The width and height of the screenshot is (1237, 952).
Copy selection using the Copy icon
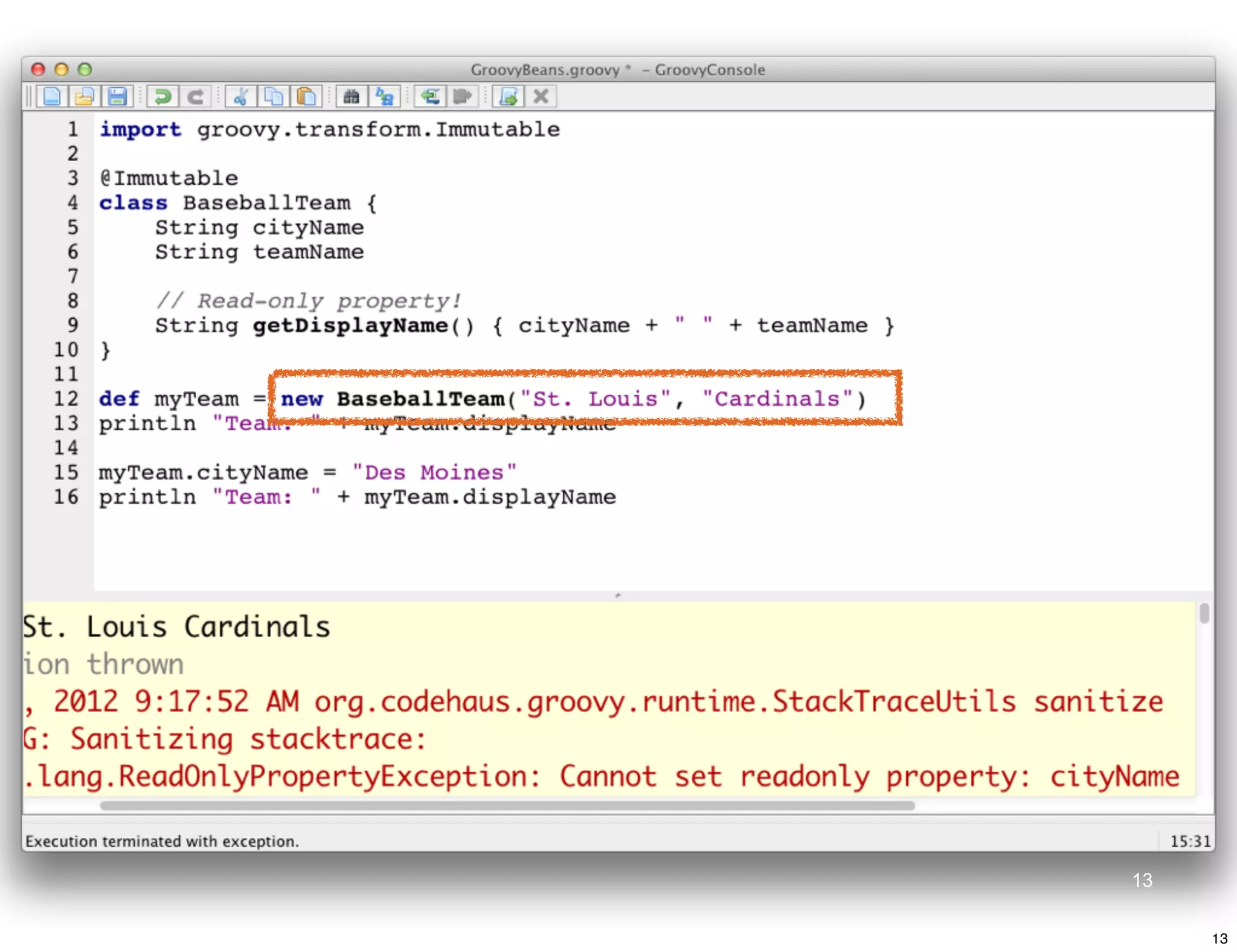point(274,97)
